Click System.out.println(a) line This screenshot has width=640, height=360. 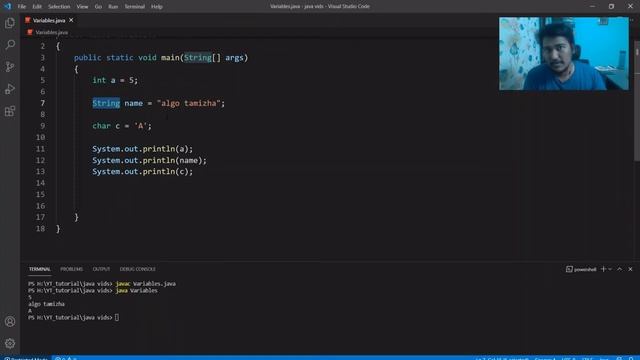(x=142, y=149)
